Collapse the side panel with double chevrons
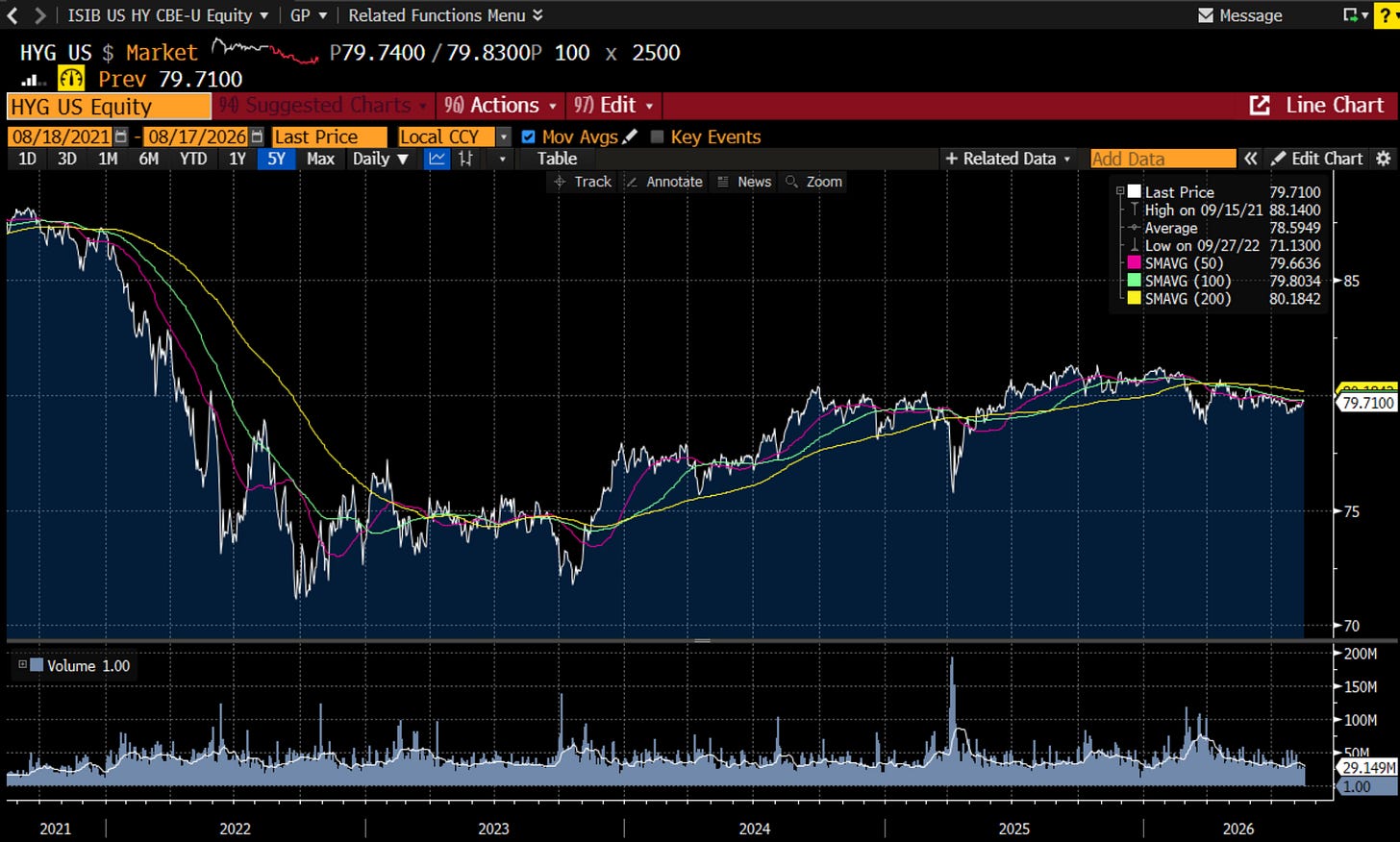Screen dimensions: 1400x842 coord(1250,159)
